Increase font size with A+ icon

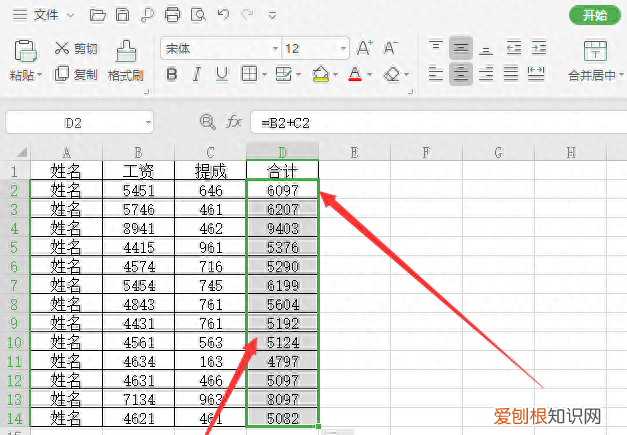[x=365, y=48]
